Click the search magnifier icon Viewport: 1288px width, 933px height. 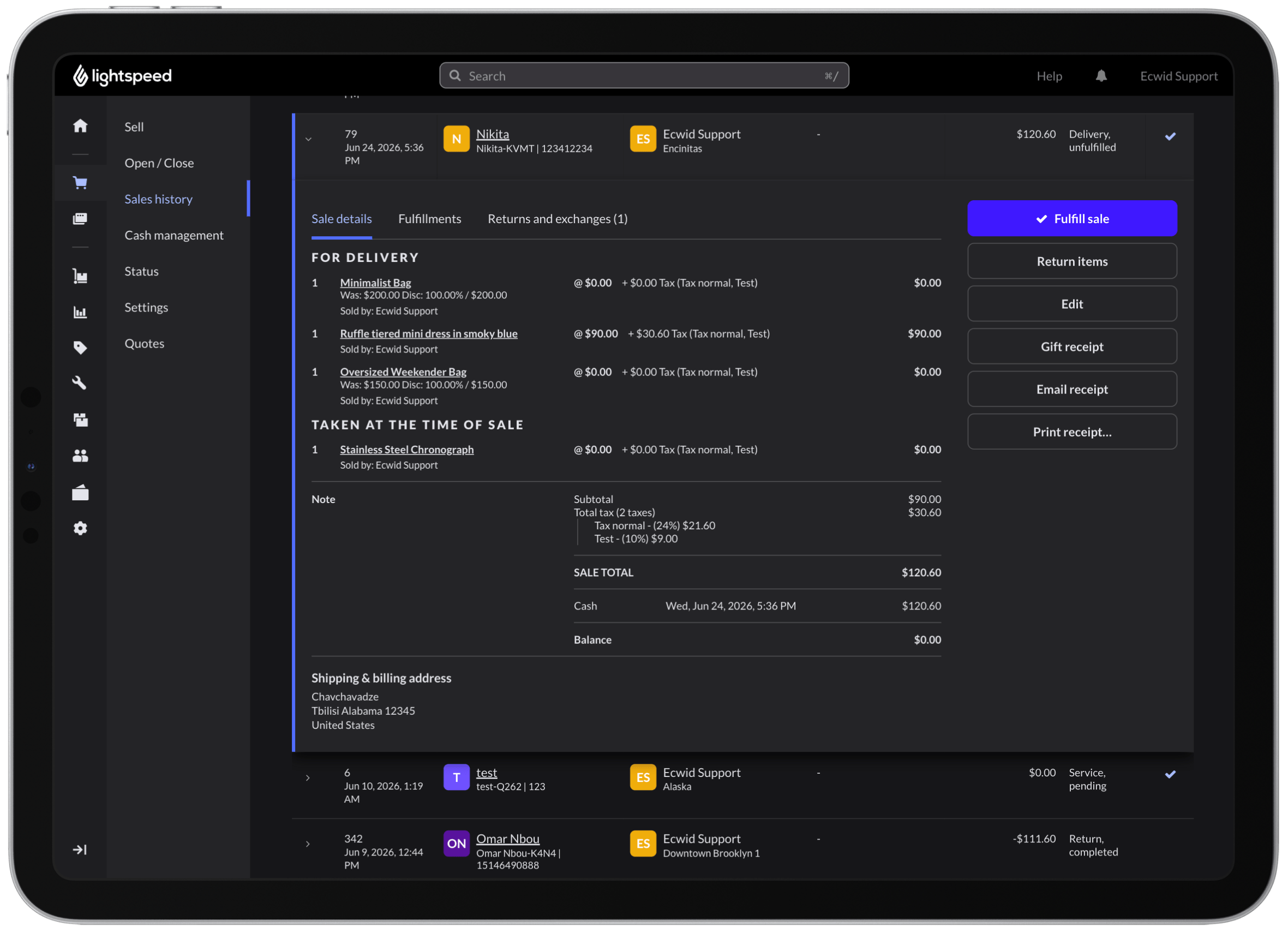coord(455,75)
